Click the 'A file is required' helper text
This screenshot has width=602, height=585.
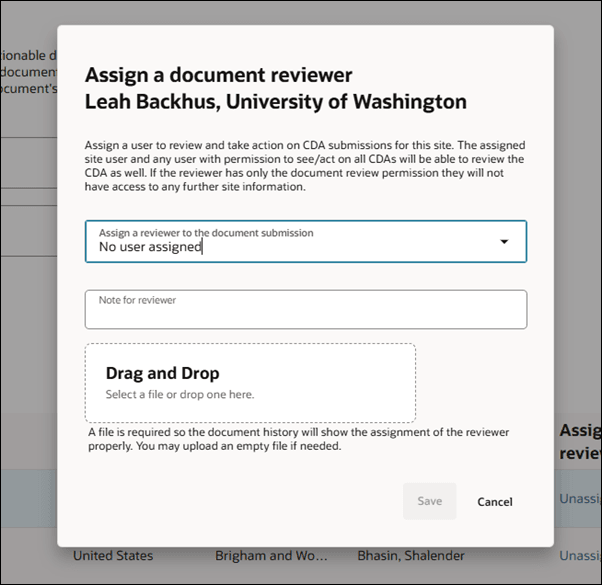point(298,439)
